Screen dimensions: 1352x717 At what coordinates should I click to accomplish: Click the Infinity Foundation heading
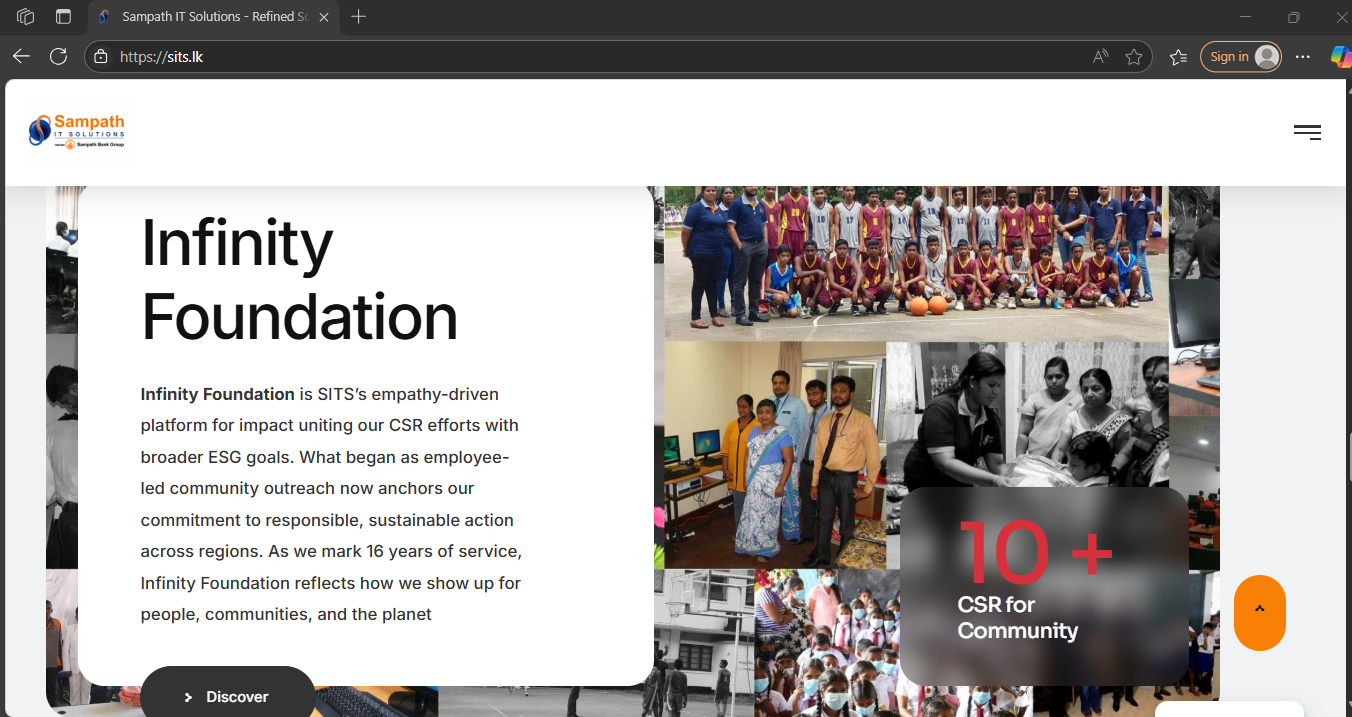pos(299,279)
